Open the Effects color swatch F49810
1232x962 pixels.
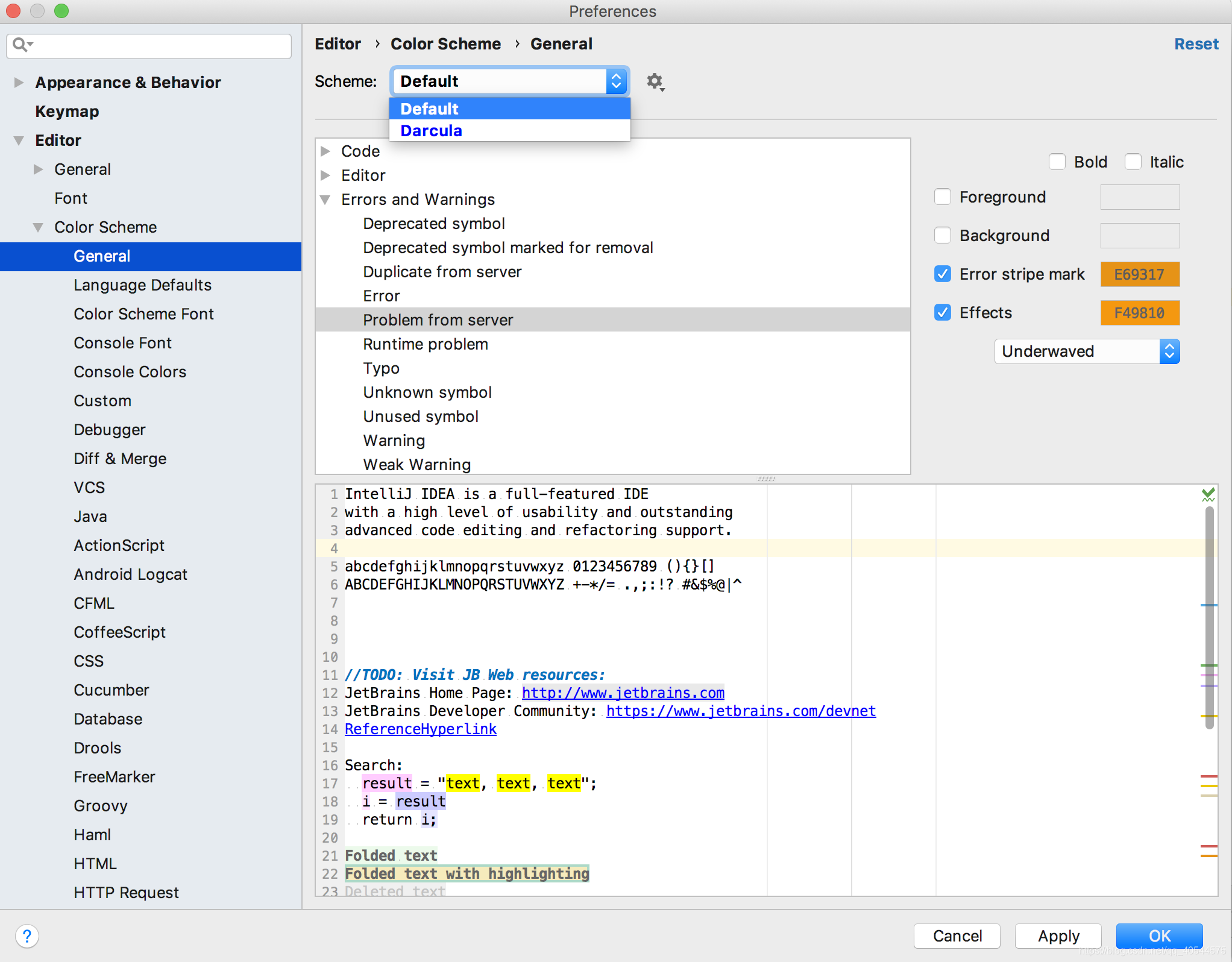(1139, 313)
